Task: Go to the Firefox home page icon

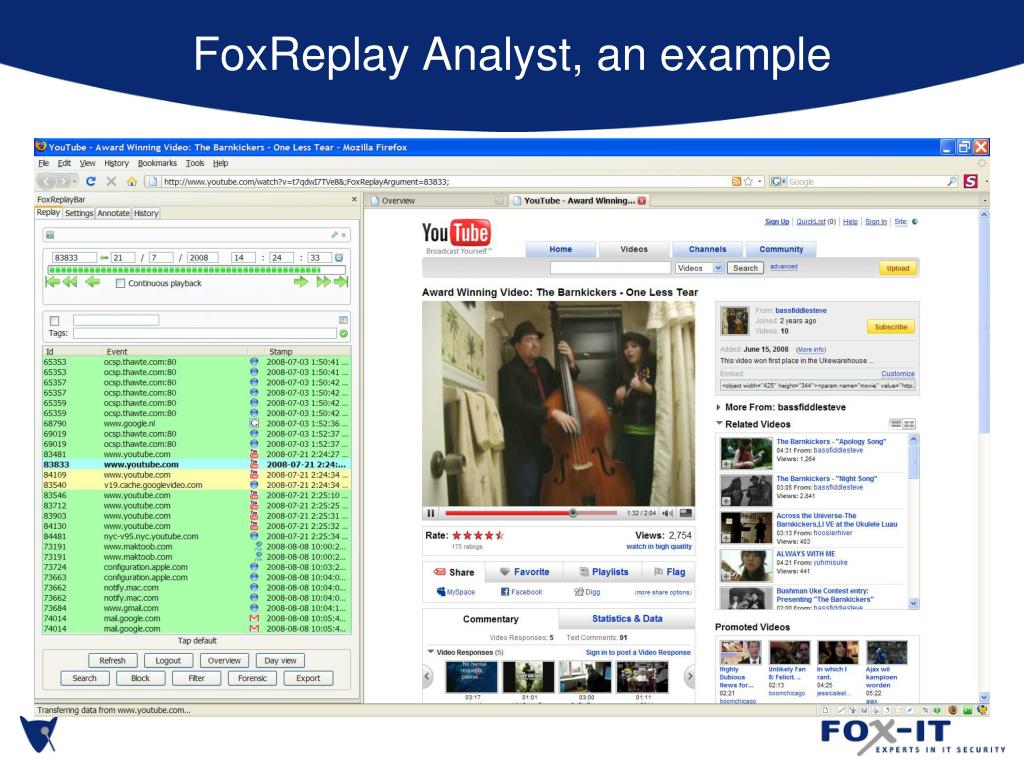Action: click(131, 182)
